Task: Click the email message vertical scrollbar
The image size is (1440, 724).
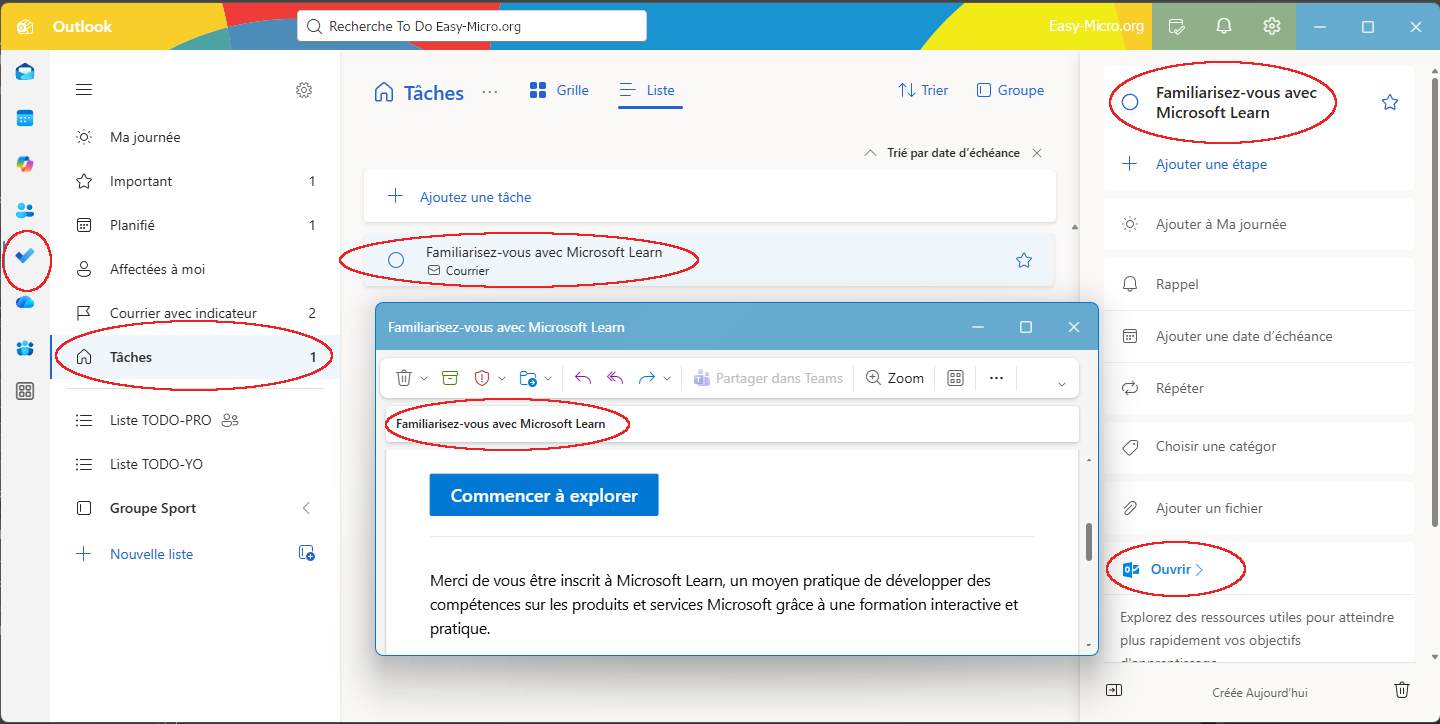Action: [x=1088, y=541]
